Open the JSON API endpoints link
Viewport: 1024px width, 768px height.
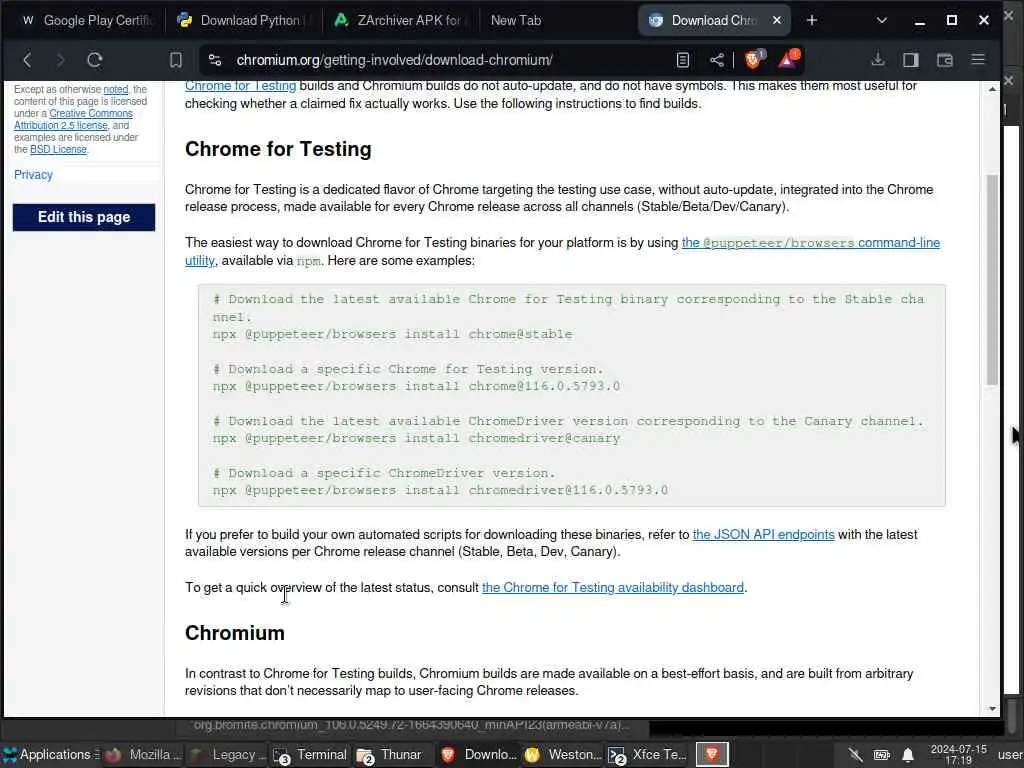tap(763, 534)
